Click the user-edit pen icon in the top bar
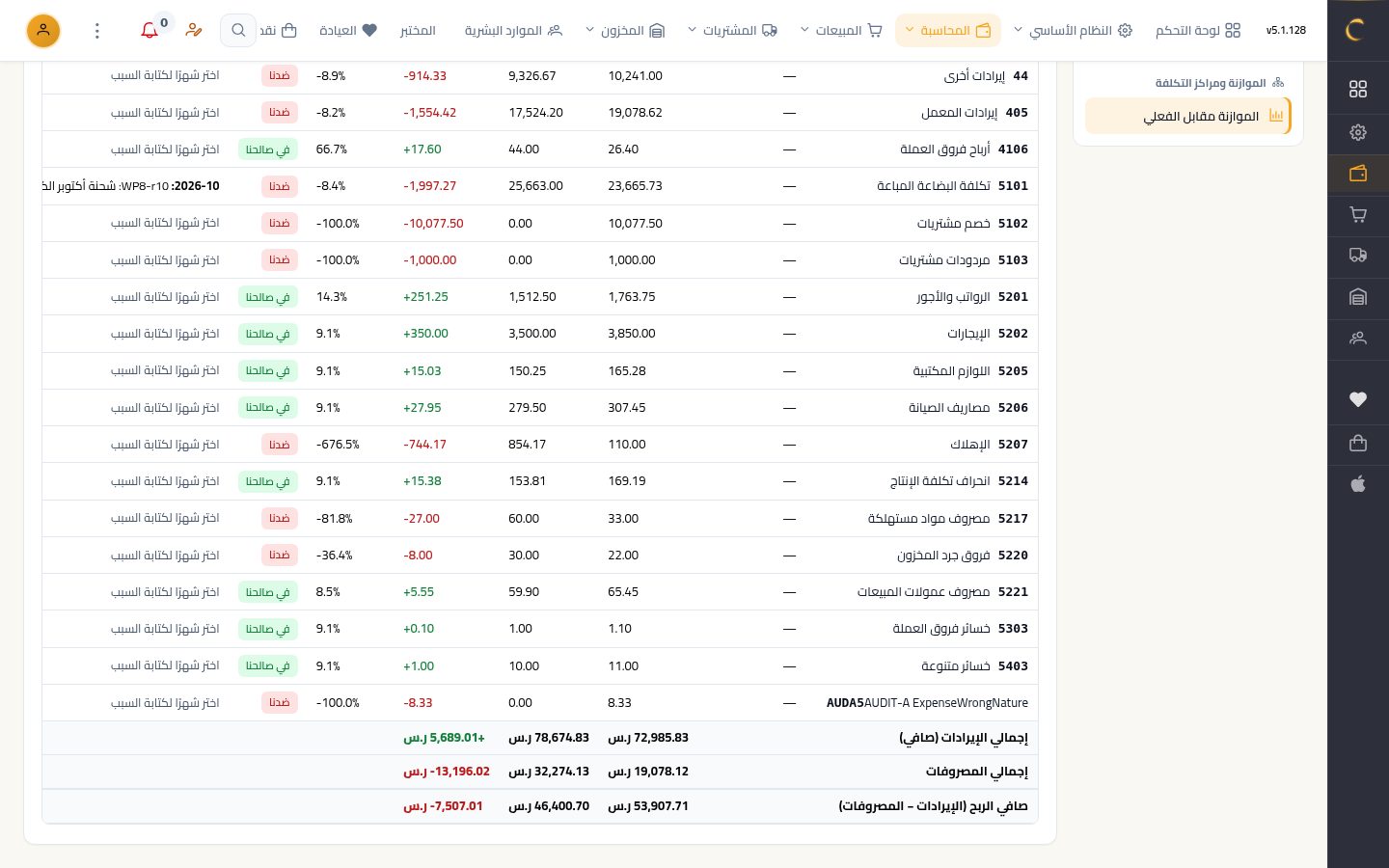This screenshot has height=868, width=1389. click(x=194, y=30)
